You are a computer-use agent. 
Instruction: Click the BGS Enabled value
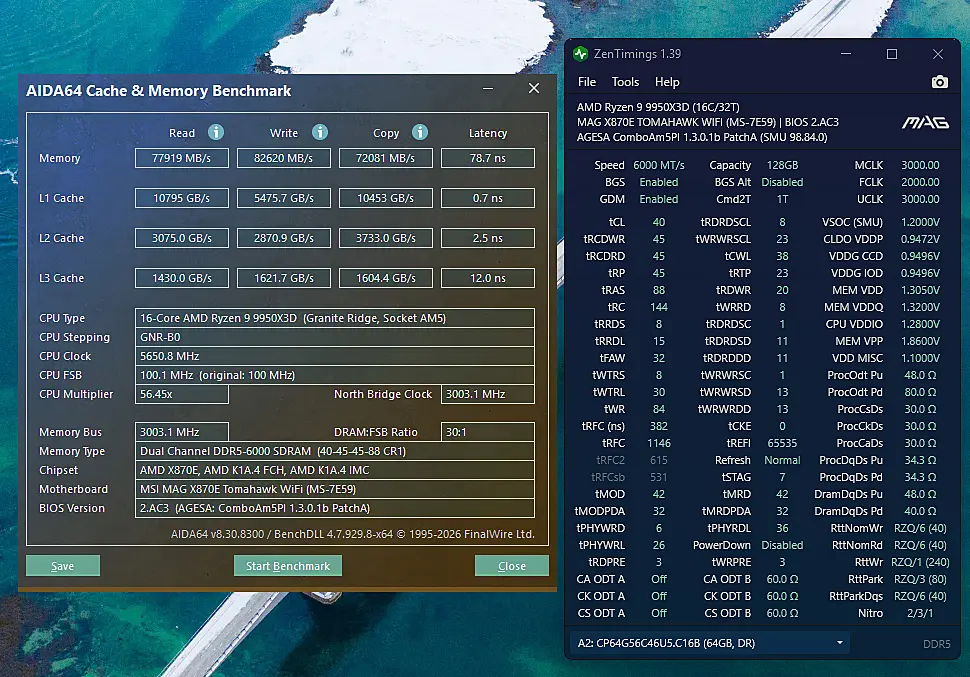click(659, 183)
